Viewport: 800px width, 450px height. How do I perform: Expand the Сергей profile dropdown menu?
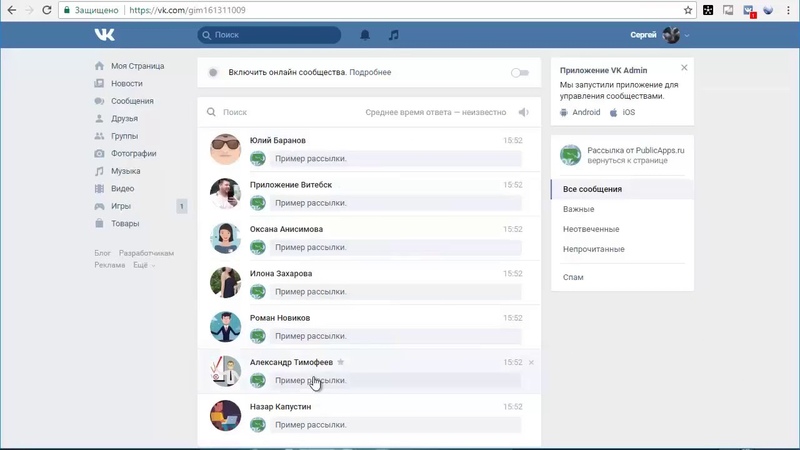[x=687, y=36]
